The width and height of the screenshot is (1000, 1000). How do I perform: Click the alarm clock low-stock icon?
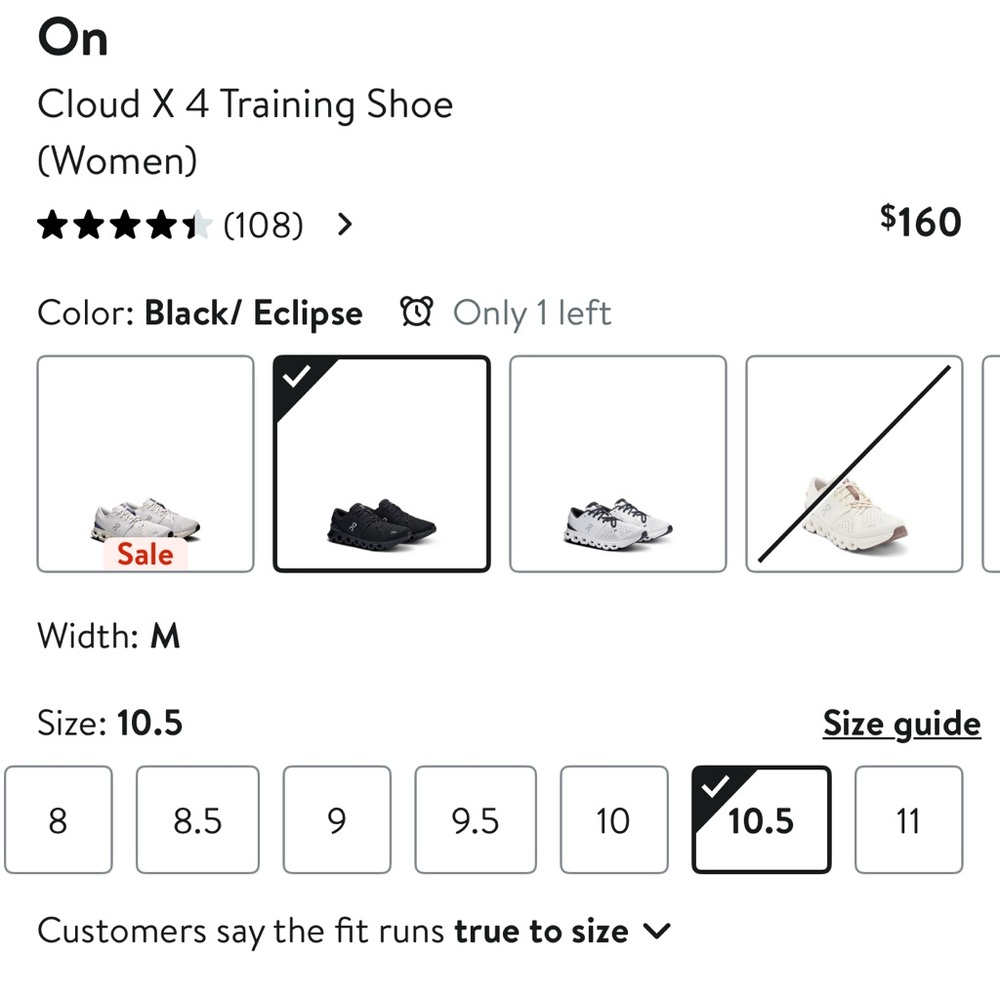pyautogui.click(x=416, y=312)
